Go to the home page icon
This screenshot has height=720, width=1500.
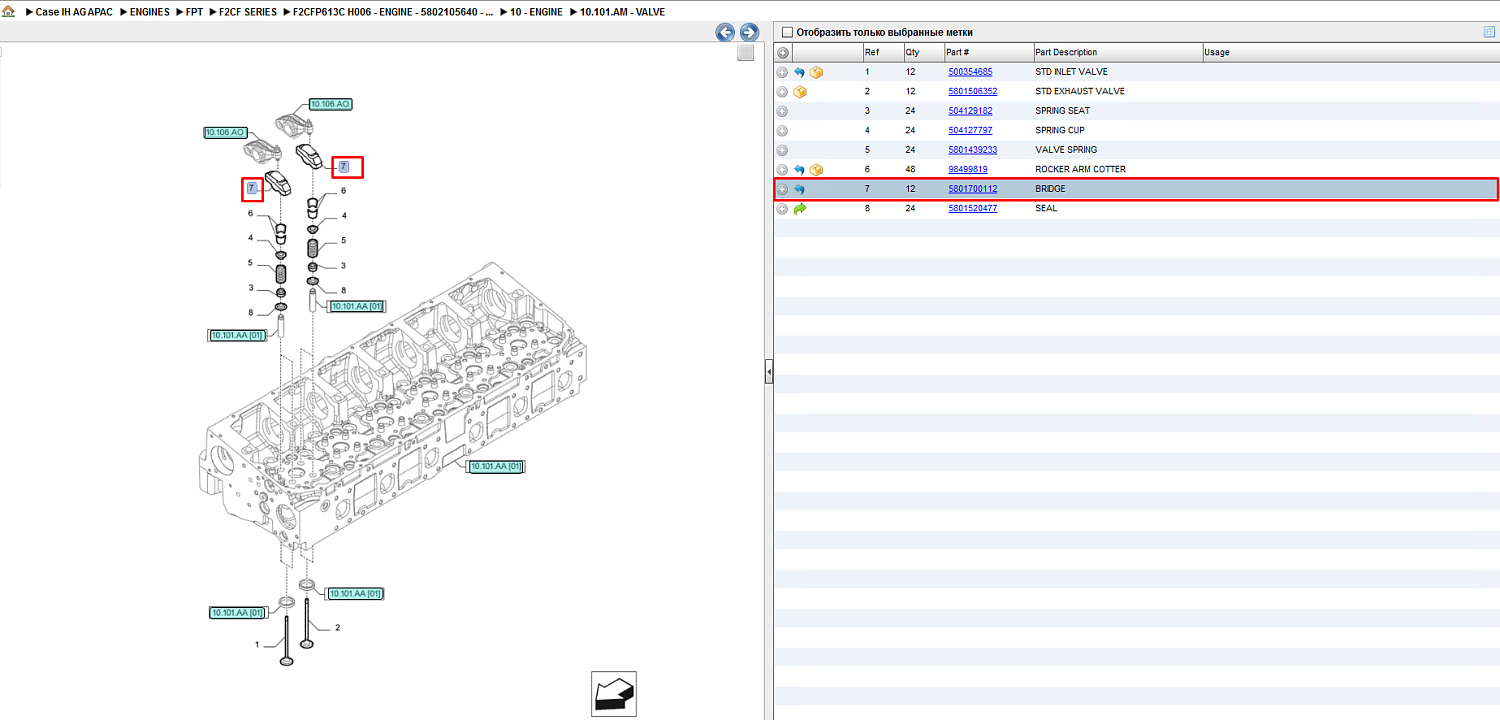click(x=8, y=12)
